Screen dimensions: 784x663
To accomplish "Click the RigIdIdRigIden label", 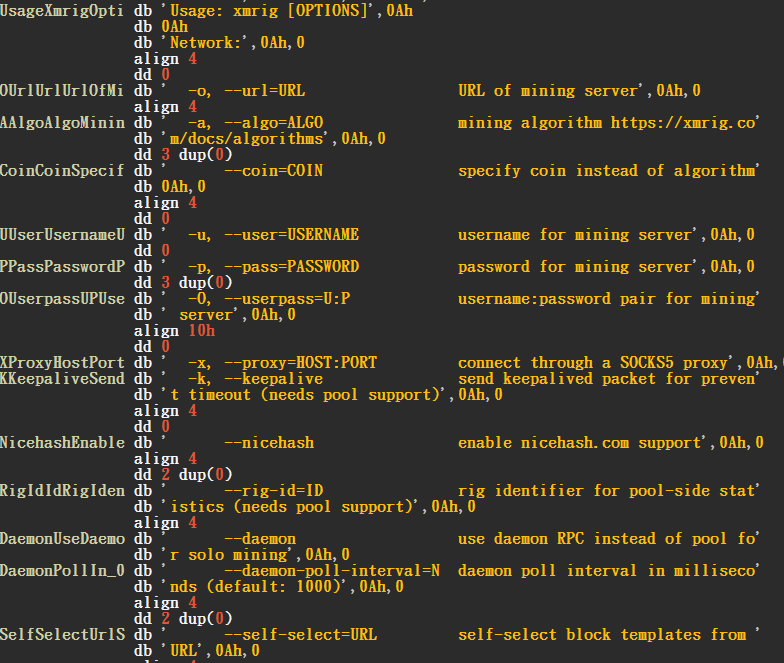I will click(x=62, y=491).
